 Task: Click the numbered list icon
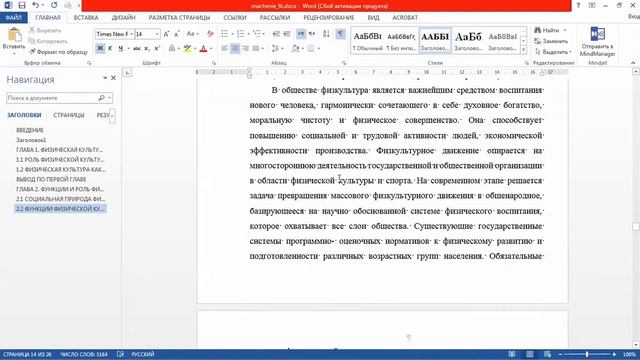coord(241,34)
